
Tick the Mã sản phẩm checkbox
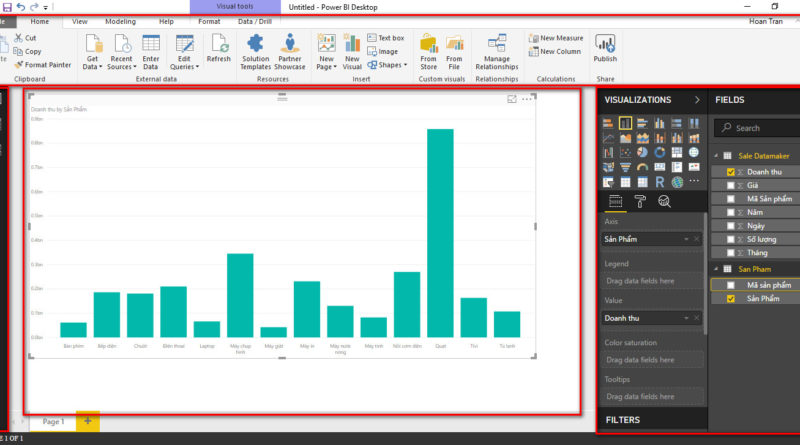731,285
